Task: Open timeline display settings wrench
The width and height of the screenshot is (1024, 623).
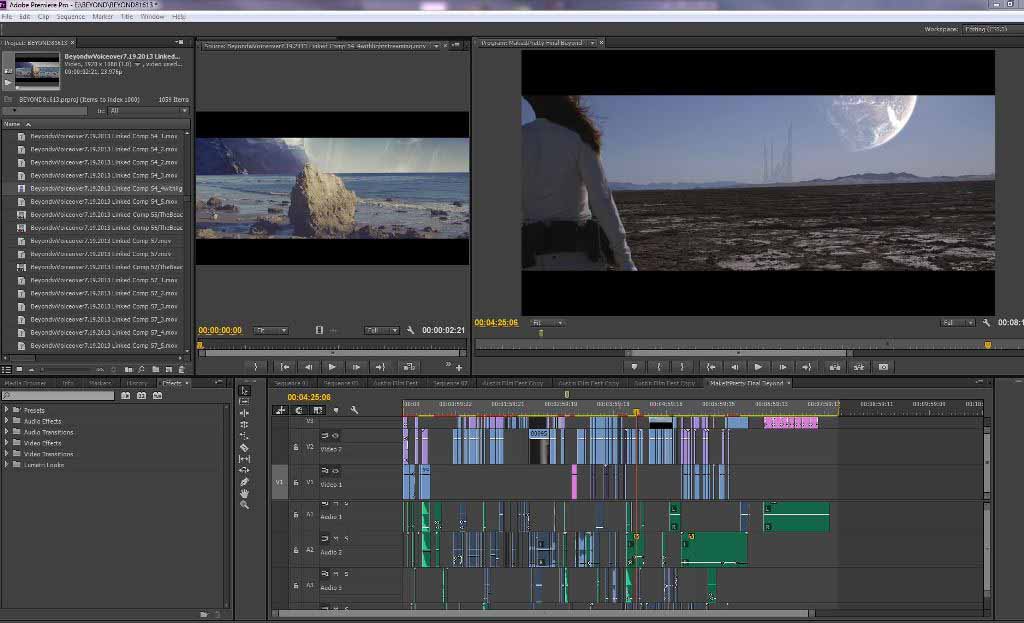Action: click(x=354, y=410)
